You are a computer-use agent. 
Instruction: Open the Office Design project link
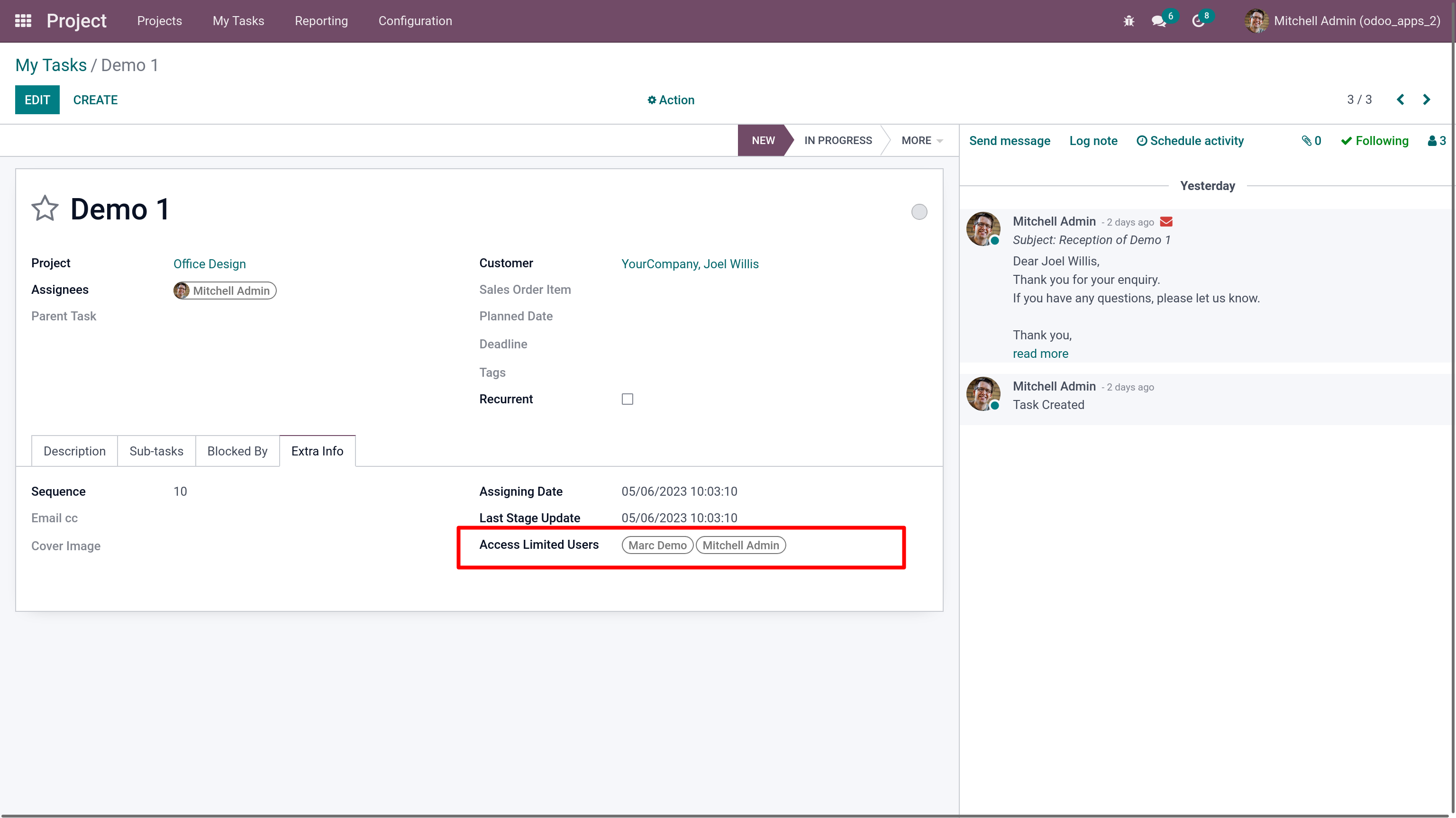coord(209,264)
